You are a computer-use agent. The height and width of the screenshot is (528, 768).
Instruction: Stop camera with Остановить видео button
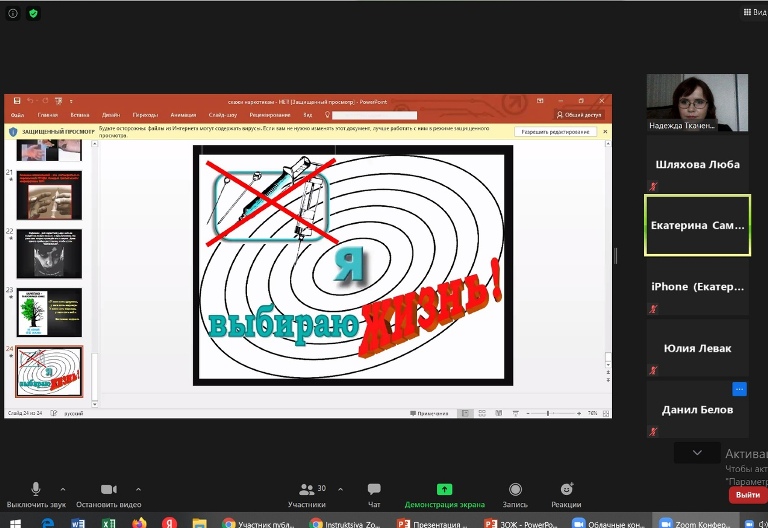[108, 489]
